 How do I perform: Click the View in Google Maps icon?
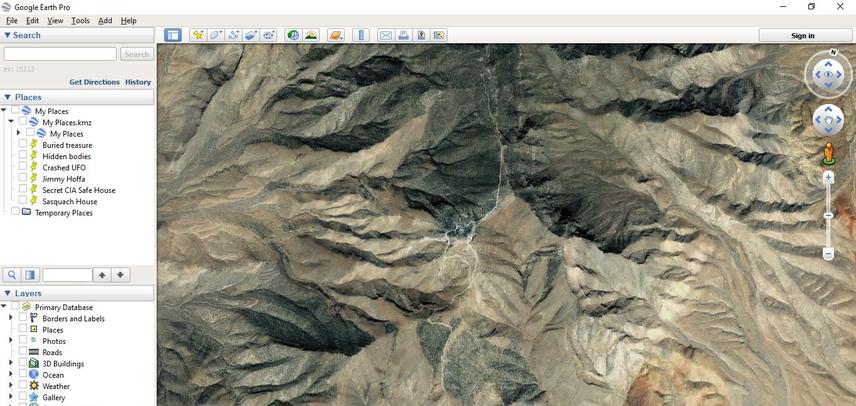[438, 35]
